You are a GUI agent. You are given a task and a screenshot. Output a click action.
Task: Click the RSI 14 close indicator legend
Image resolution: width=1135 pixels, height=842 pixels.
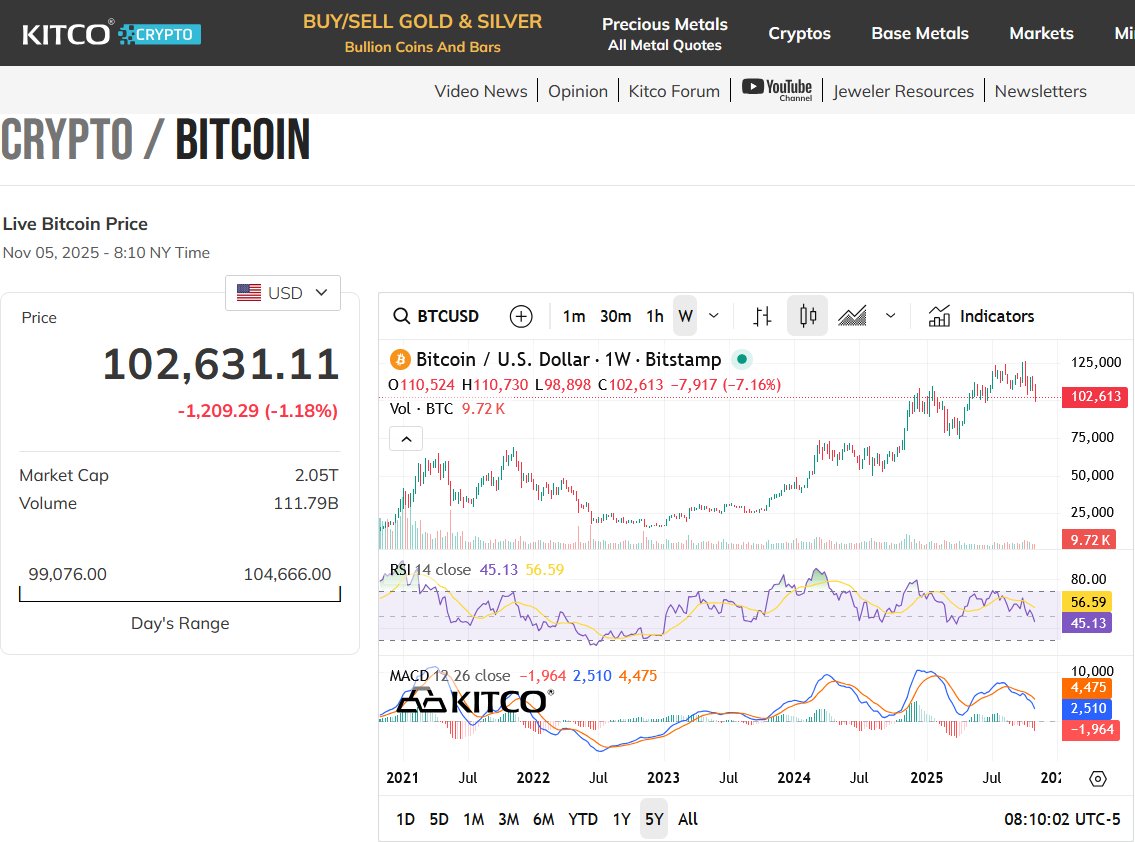click(x=430, y=570)
